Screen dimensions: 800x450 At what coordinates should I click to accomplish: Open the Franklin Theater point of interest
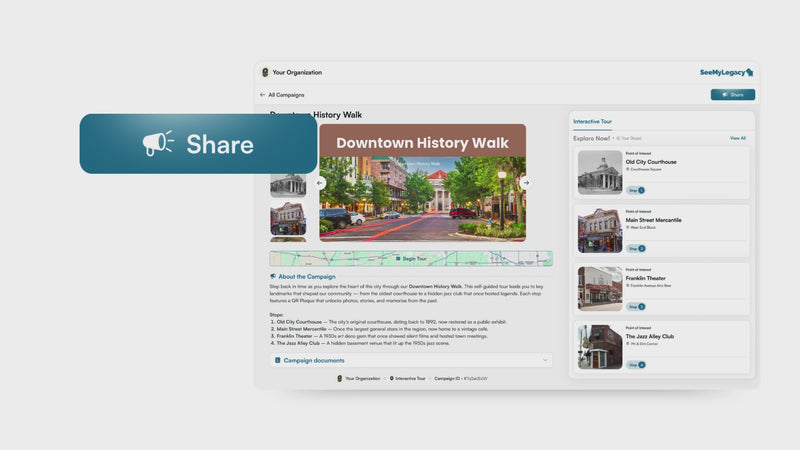pyautogui.click(x=645, y=278)
